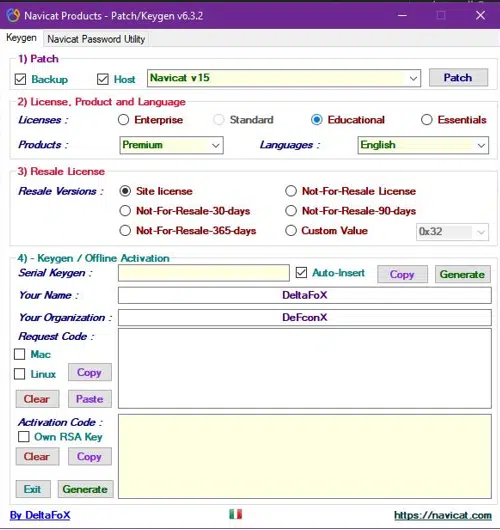
Task: Click the Patch button
Action: [458, 78]
